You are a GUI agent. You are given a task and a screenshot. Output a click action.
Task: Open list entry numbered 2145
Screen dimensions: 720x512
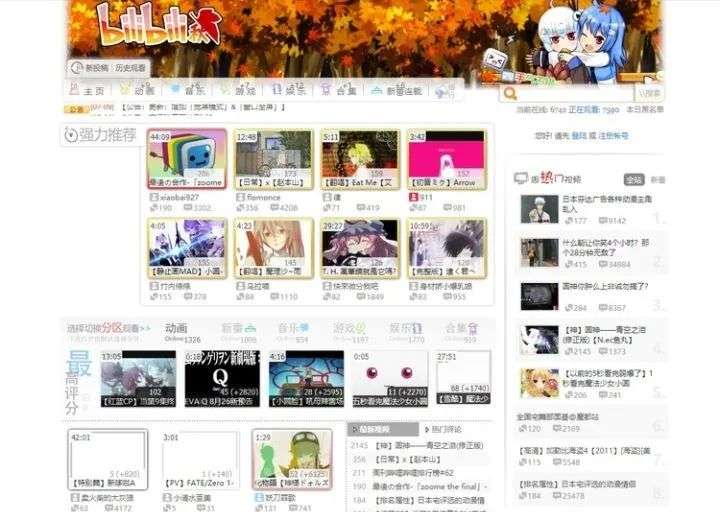[x=417, y=445]
